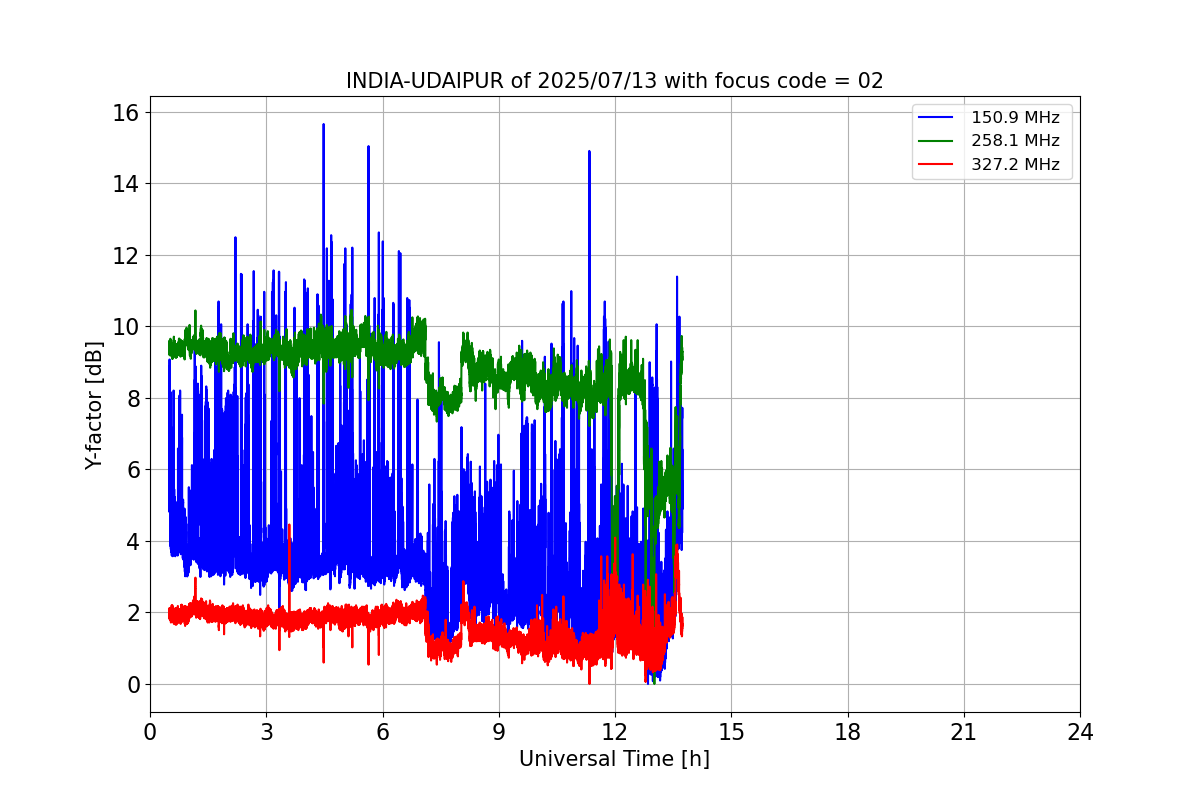The height and width of the screenshot is (800, 1200).
Task: Click the y-axis tick label 4
Action: 134,542
